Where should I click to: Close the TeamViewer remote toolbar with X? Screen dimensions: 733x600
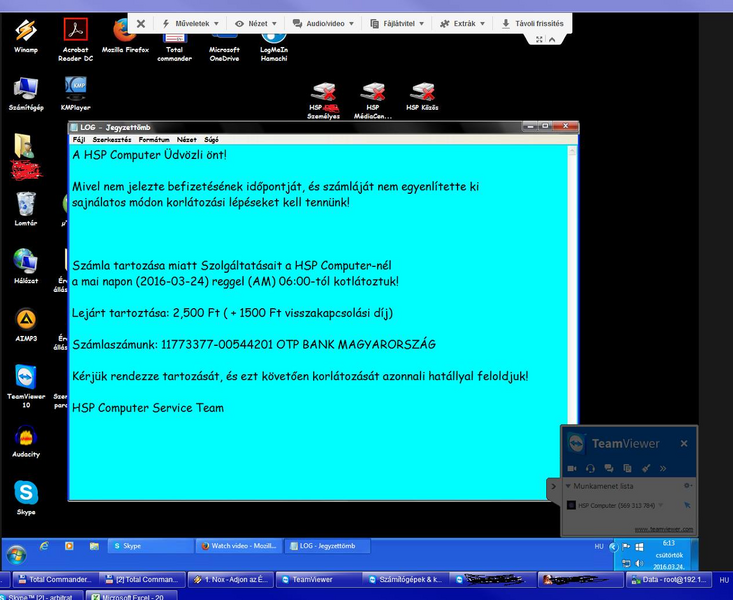(141, 23)
